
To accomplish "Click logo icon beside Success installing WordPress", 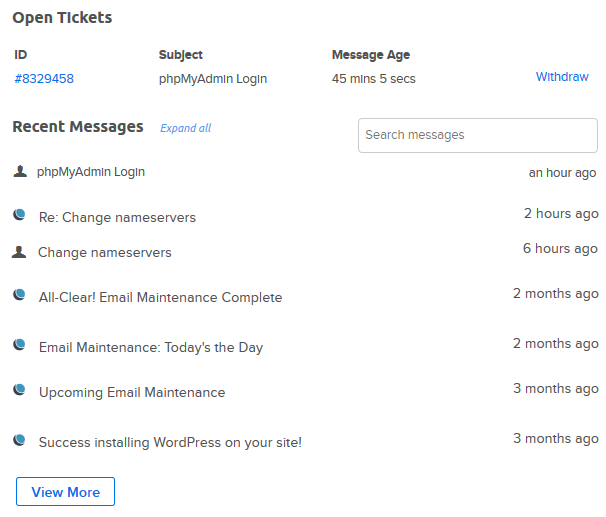I will (19, 440).
